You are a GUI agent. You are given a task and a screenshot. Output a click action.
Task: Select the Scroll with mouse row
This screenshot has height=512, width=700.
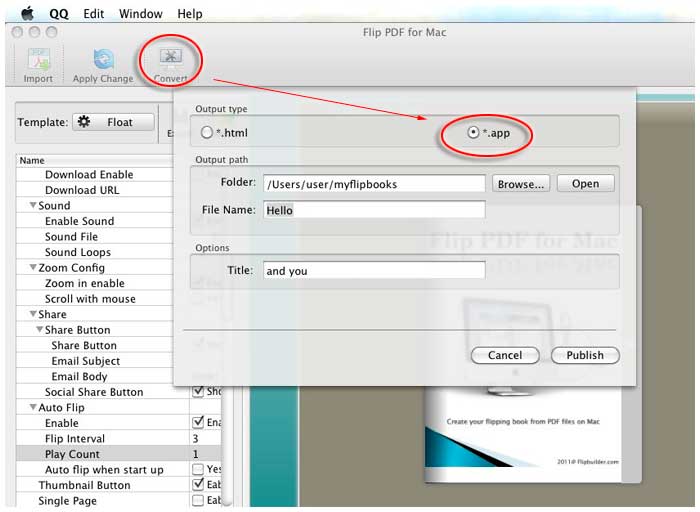95,299
